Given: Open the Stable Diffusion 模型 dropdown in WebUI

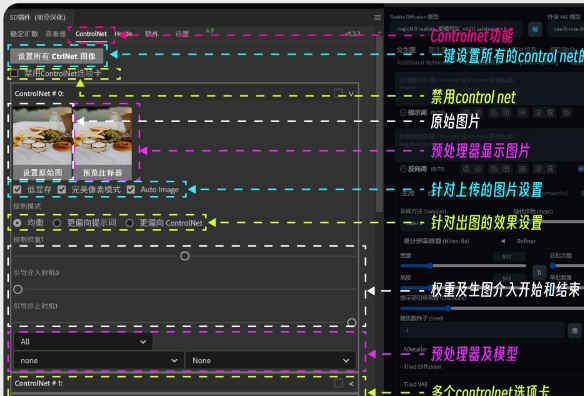Looking at the screenshot, I should (x=456, y=29).
